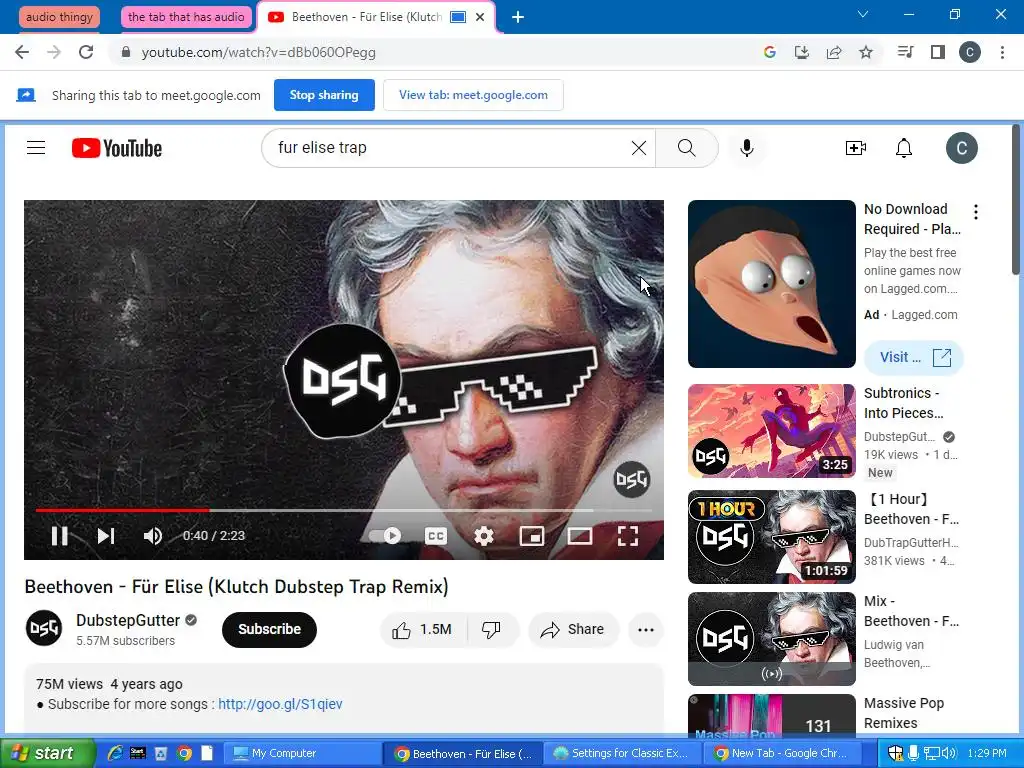Screen dimensions: 1024x768
Task: Open the DubstepGutter channel name
Action: (x=128, y=620)
